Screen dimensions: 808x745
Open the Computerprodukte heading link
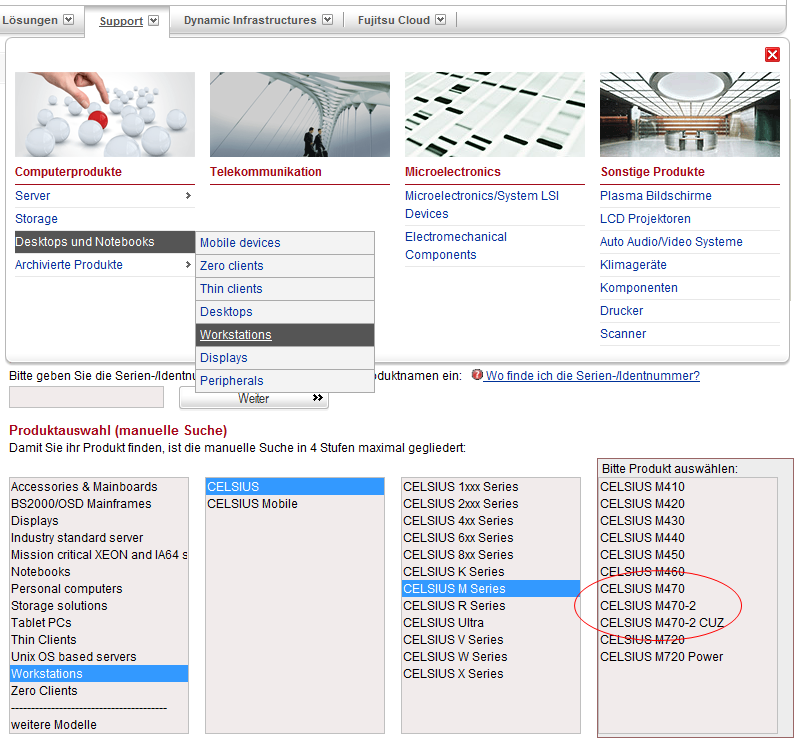click(x=68, y=172)
